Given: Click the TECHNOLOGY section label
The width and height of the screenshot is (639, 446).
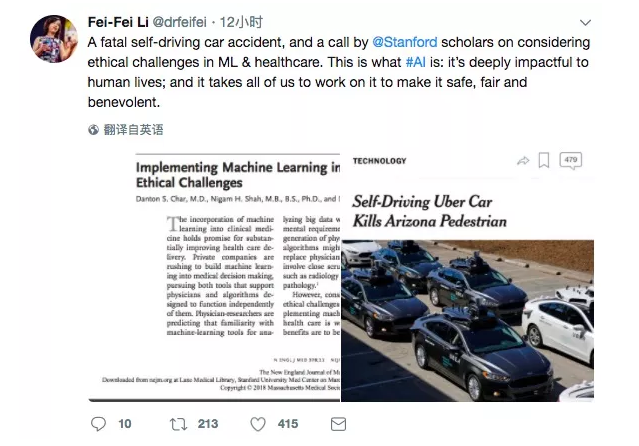Looking at the screenshot, I should coord(379,161).
